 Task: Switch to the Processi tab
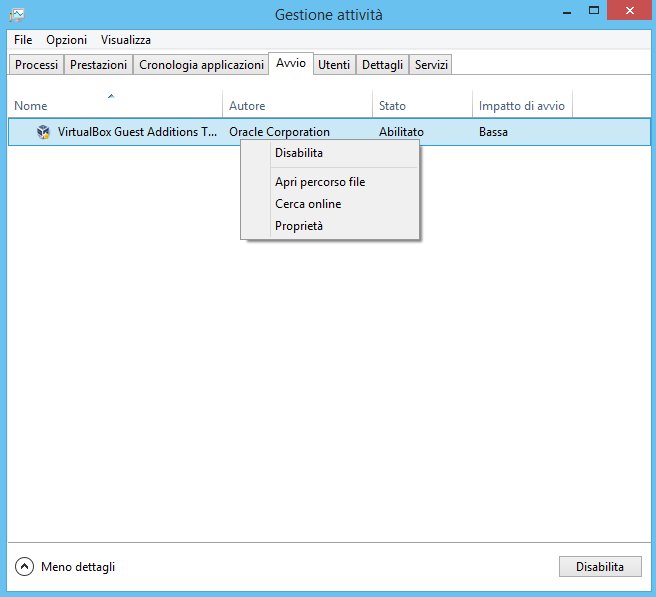click(36, 64)
